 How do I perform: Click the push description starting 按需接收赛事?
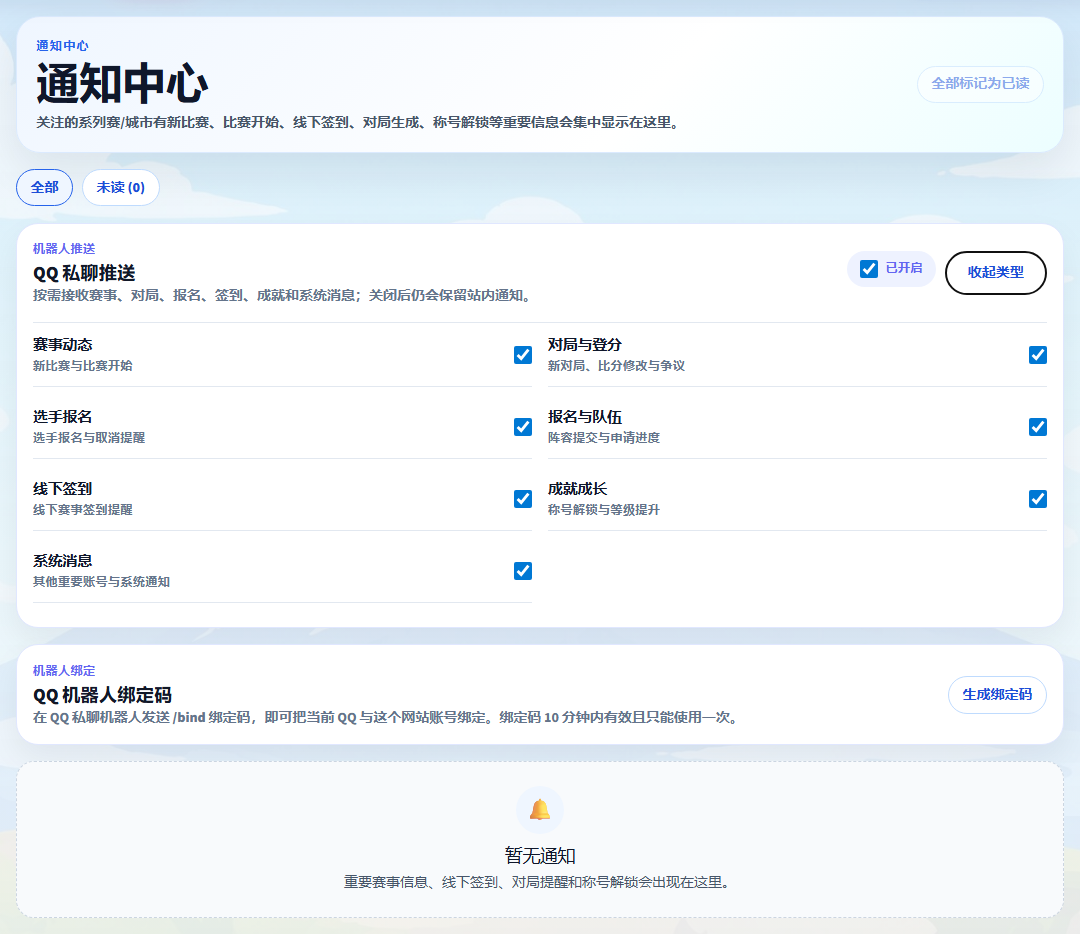tap(284, 296)
